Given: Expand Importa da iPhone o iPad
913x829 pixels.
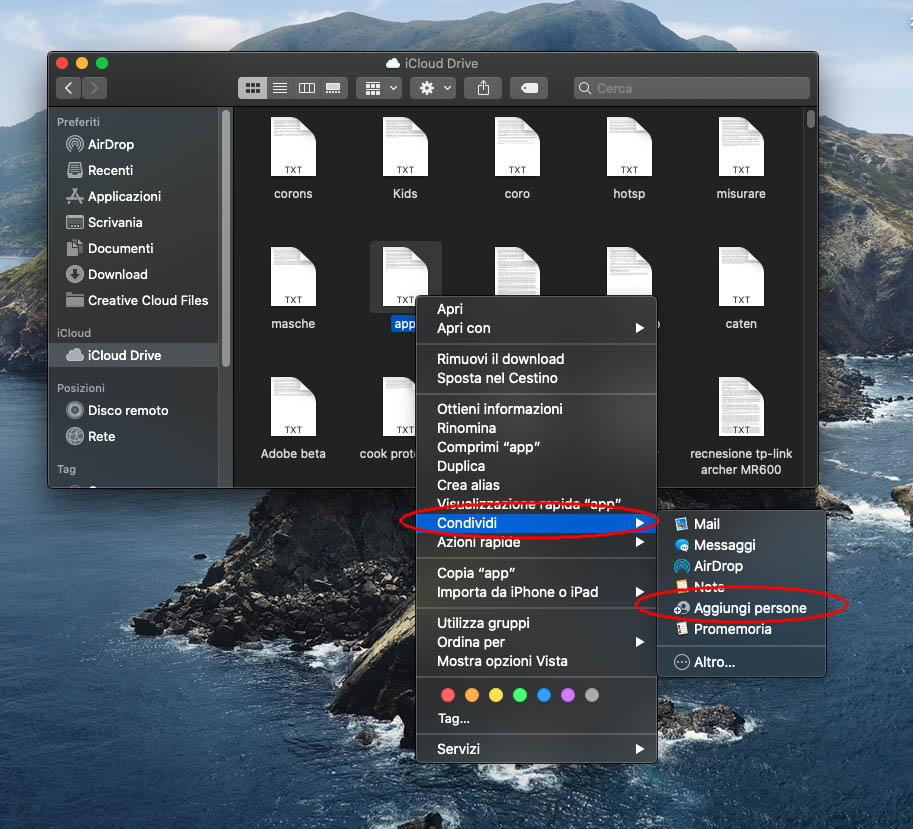Looking at the screenshot, I should pos(536,593).
